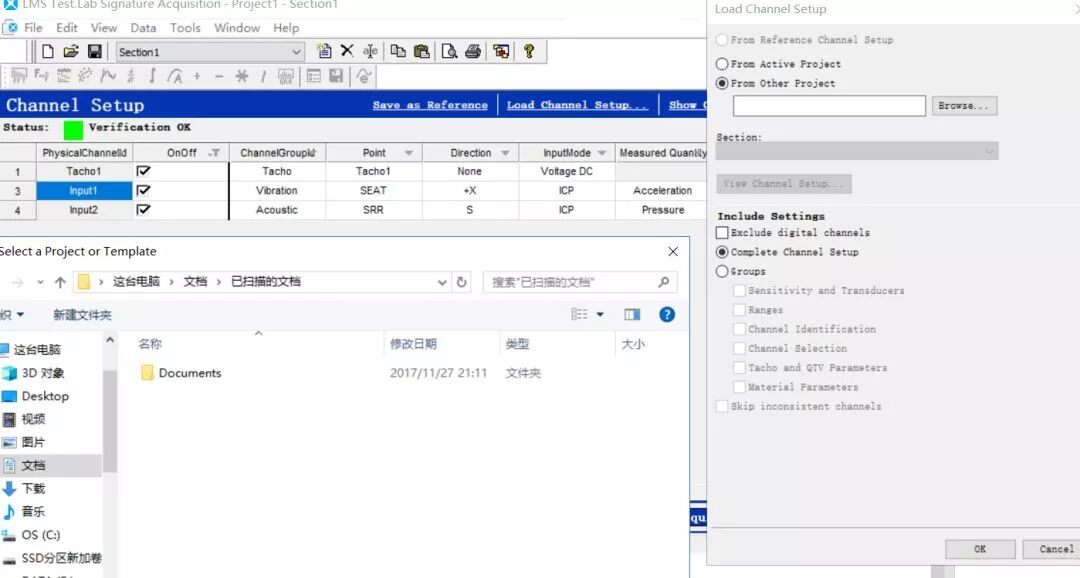Image resolution: width=1080 pixels, height=578 pixels.
Task: Click the Open folder toolbar icon
Action: tap(71, 52)
